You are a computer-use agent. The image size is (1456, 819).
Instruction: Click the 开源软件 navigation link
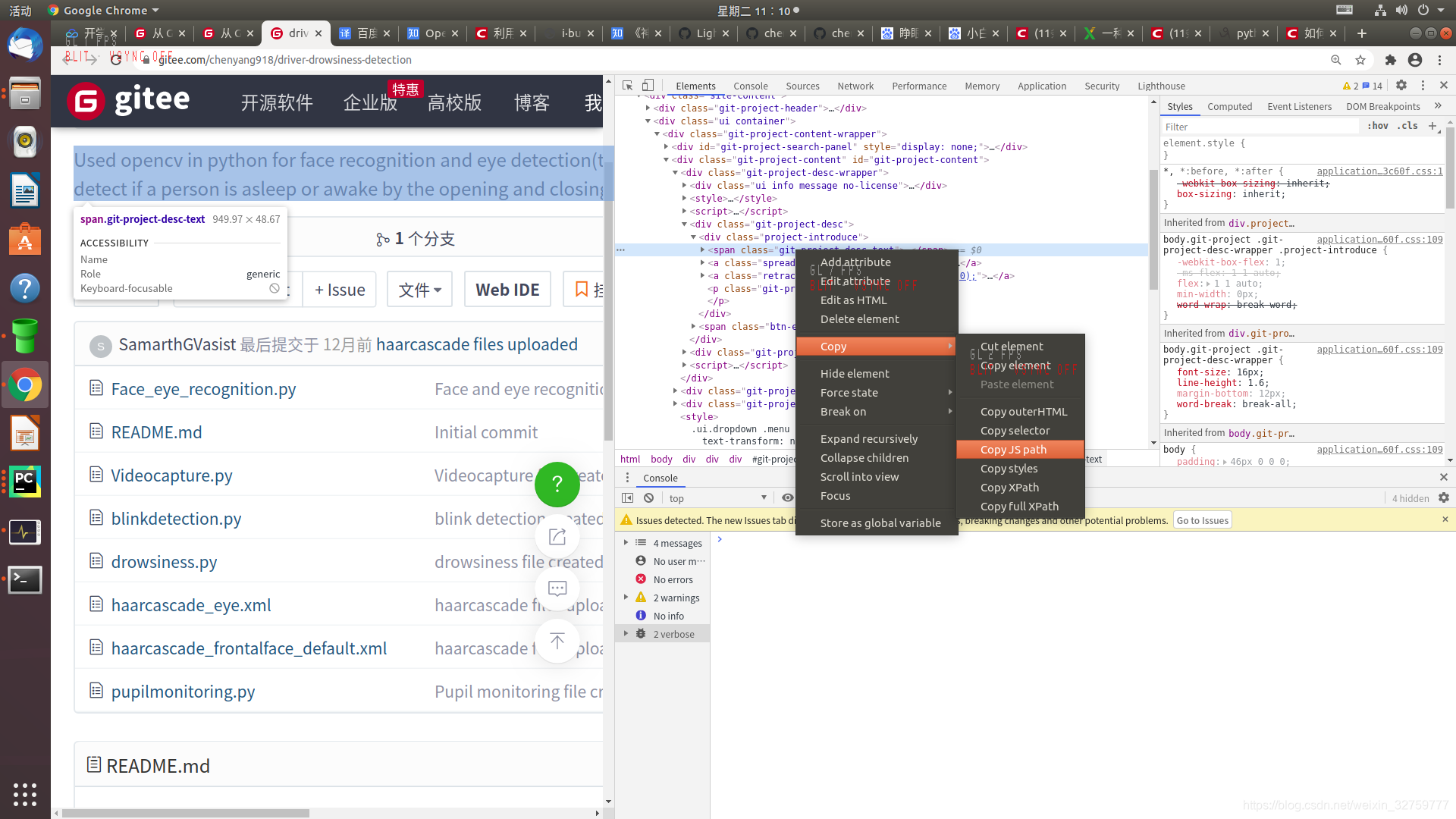277,102
